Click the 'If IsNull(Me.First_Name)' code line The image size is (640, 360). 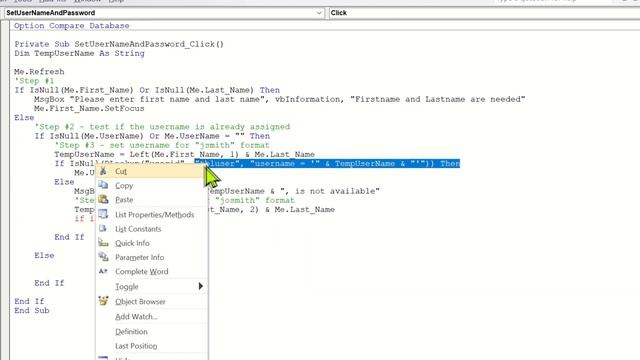coord(147,90)
